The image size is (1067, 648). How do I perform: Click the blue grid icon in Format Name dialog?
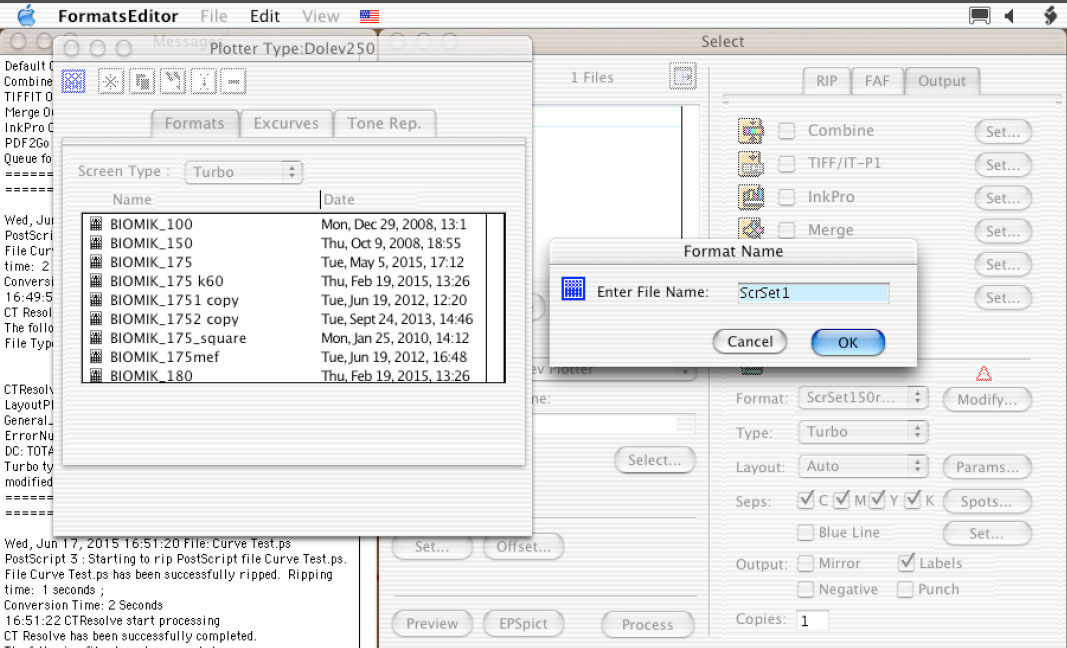(573, 289)
